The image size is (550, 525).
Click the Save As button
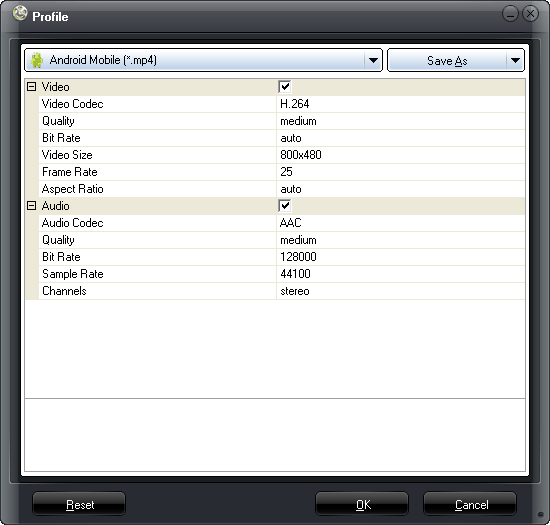pos(447,60)
